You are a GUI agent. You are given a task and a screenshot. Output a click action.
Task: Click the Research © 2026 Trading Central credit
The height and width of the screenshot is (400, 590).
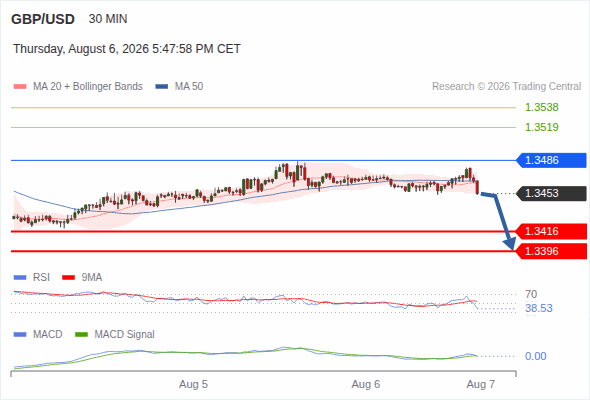(x=506, y=87)
